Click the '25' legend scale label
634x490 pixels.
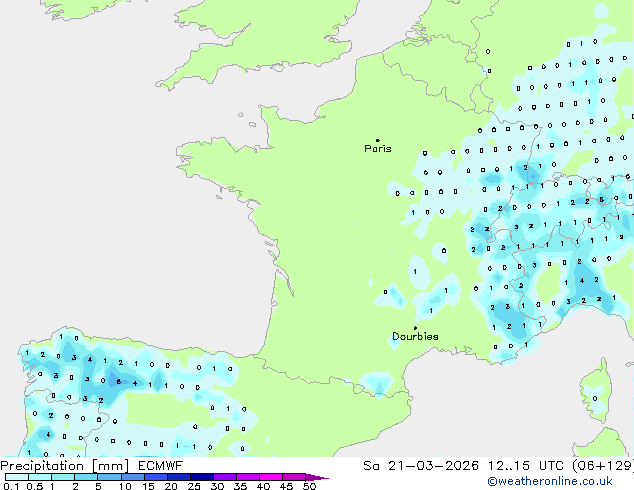coord(194,486)
